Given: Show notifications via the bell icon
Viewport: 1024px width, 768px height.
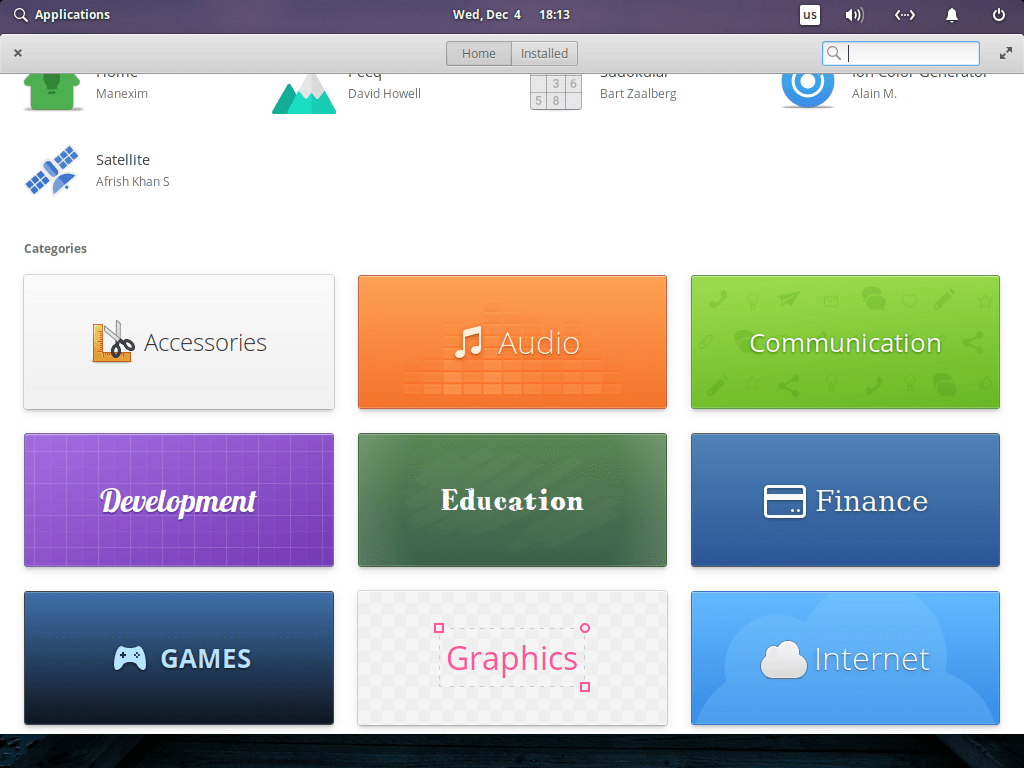Looking at the screenshot, I should [952, 14].
